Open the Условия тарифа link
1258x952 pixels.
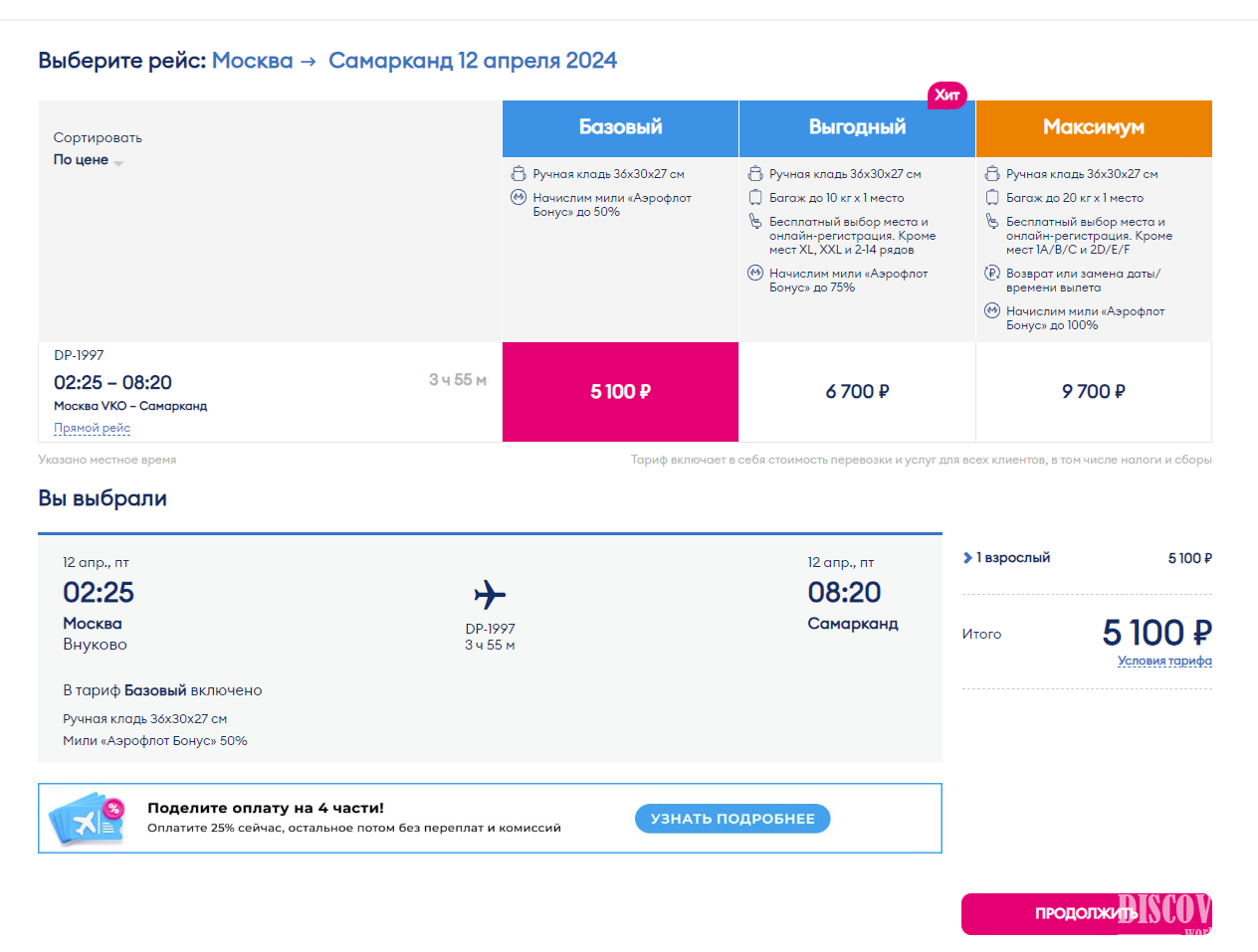[1163, 661]
